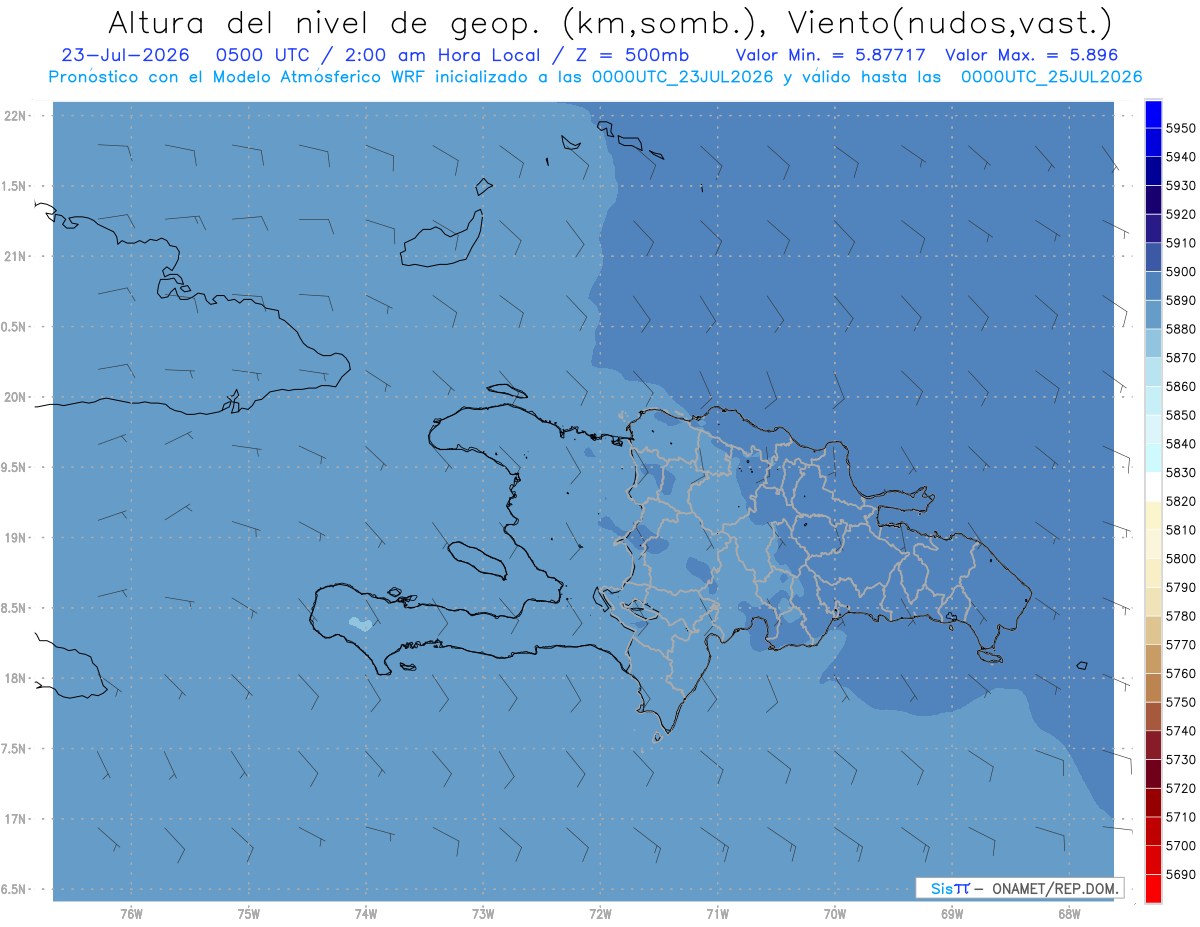Viewport: 1200px width, 927px height.
Task: Click the "73W" longitude label
Action: [483, 913]
